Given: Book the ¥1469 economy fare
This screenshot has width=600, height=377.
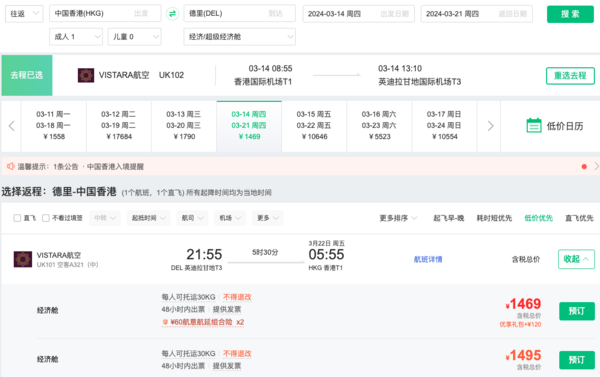Looking at the screenshot, I should point(577,311).
